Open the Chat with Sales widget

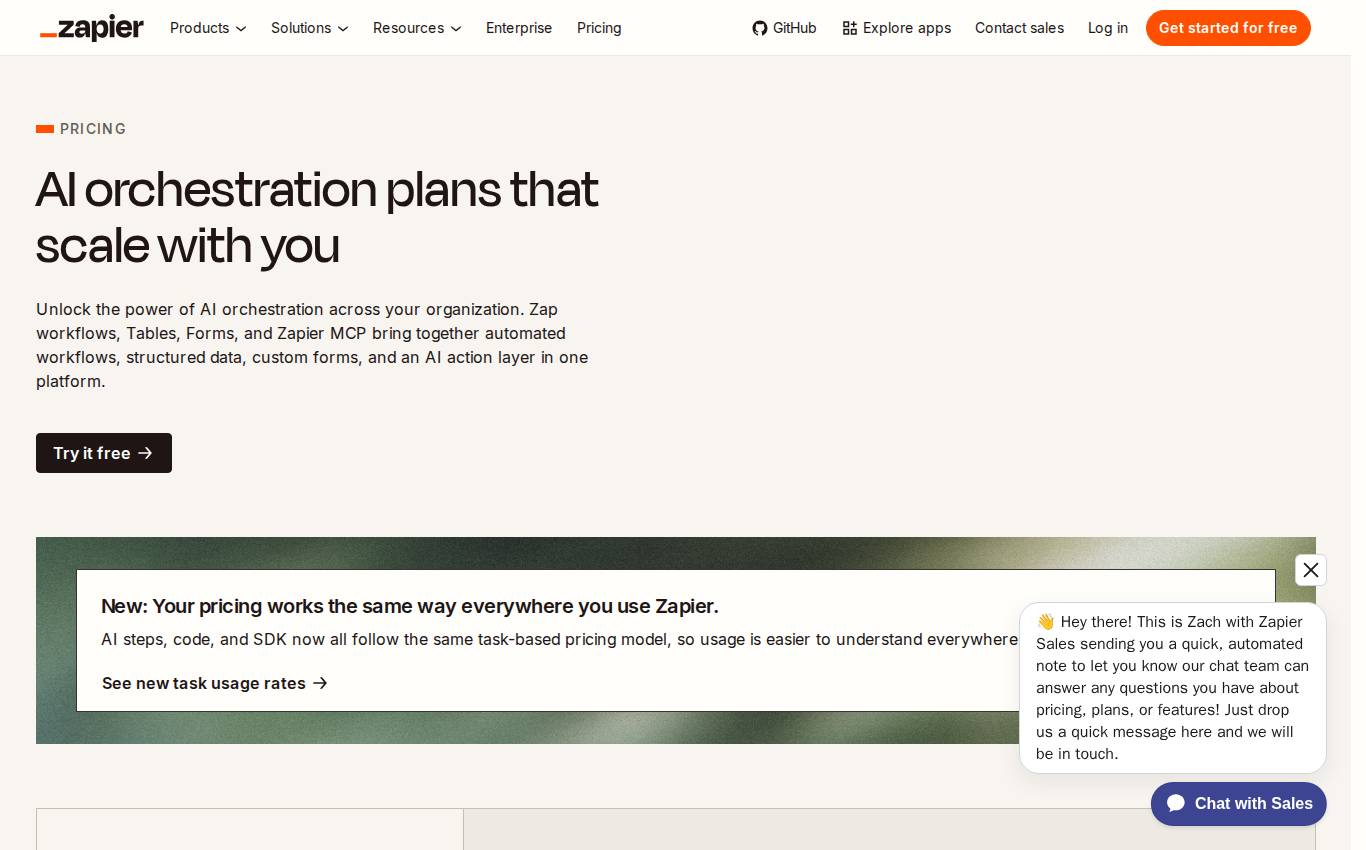pyautogui.click(x=1239, y=804)
